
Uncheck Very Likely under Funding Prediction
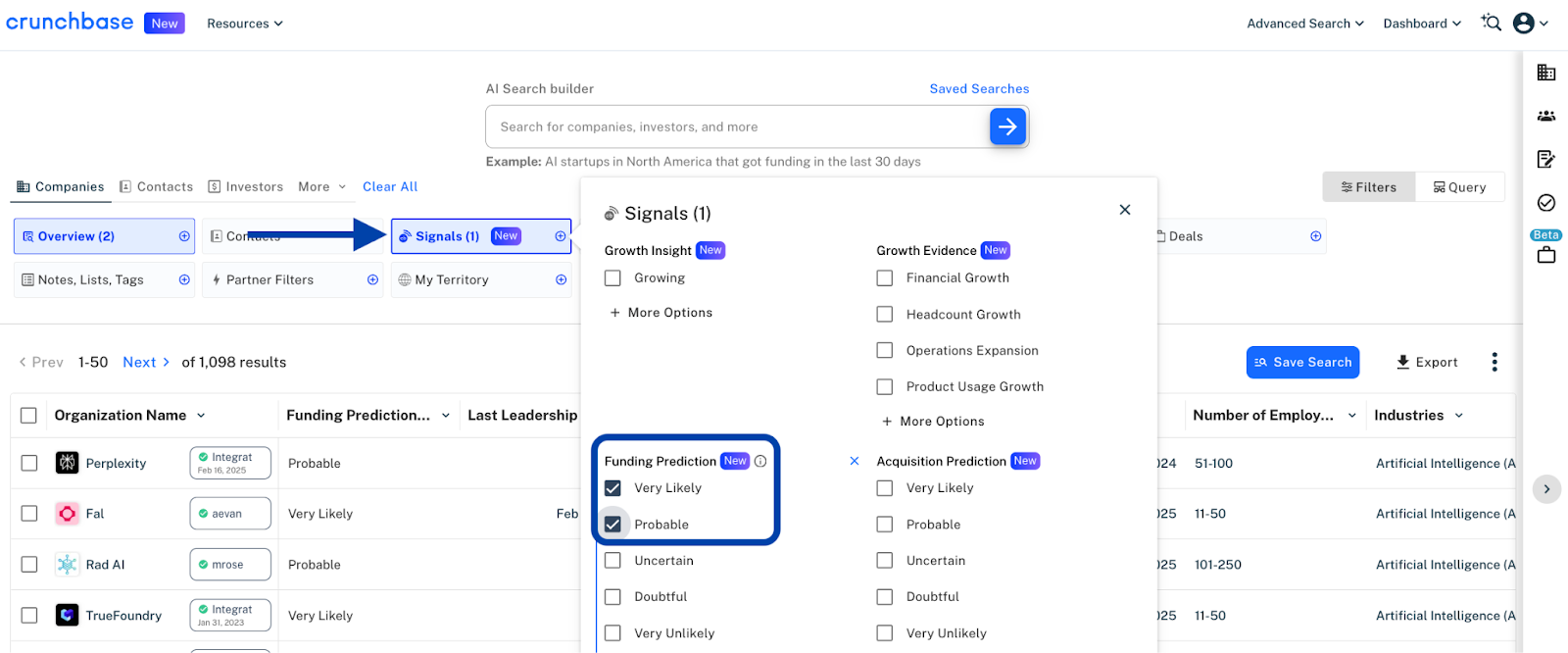click(x=613, y=488)
